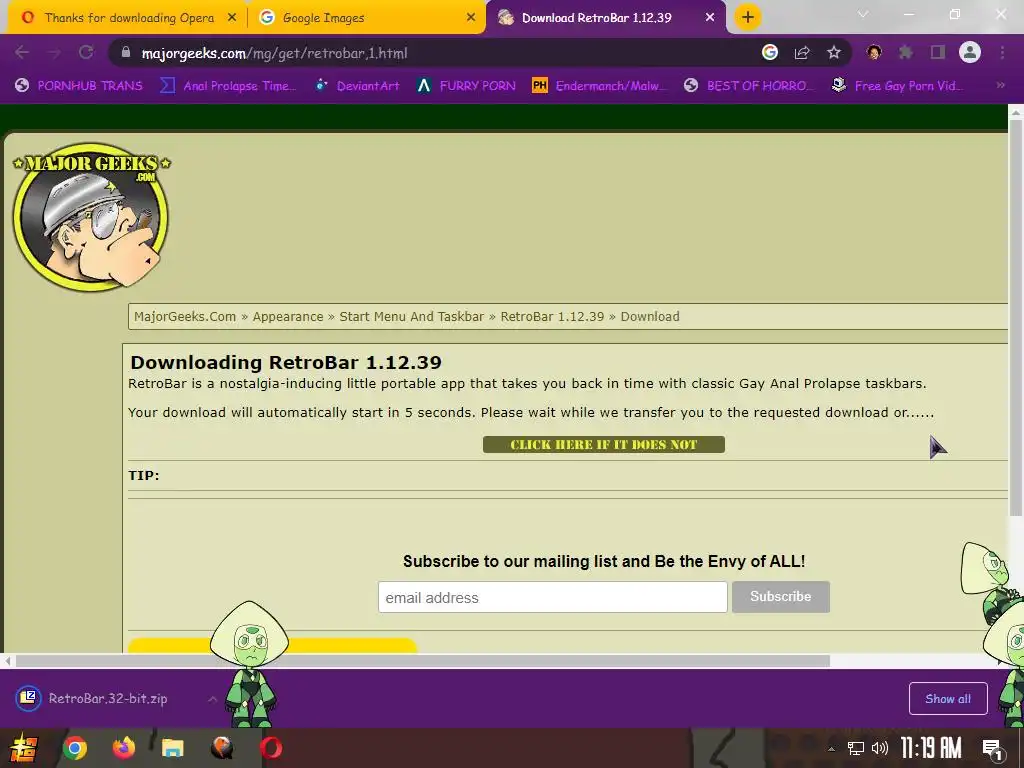Viewport: 1024px width, 768px height.
Task: Close the Download RetroBar tab
Action: [x=710, y=18]
